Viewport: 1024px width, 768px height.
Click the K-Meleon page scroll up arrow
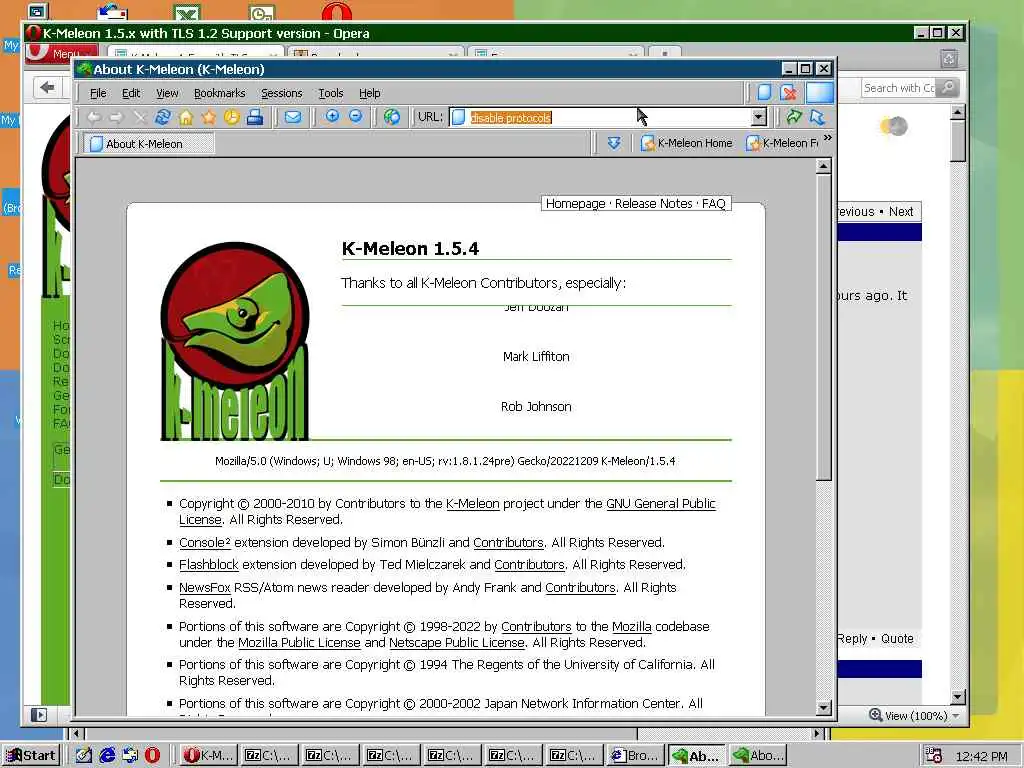(824, 167)
